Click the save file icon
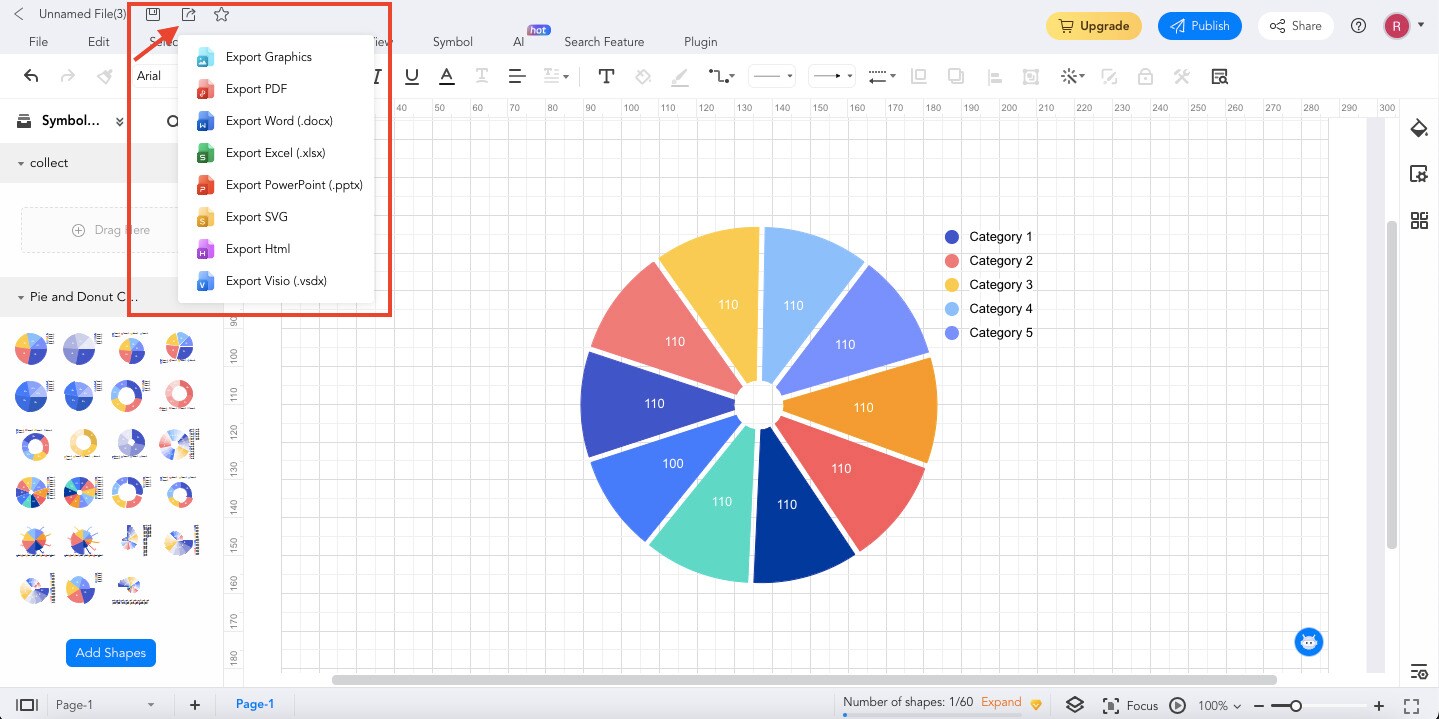Viewport: 1439px width, 719px height. 153,15
